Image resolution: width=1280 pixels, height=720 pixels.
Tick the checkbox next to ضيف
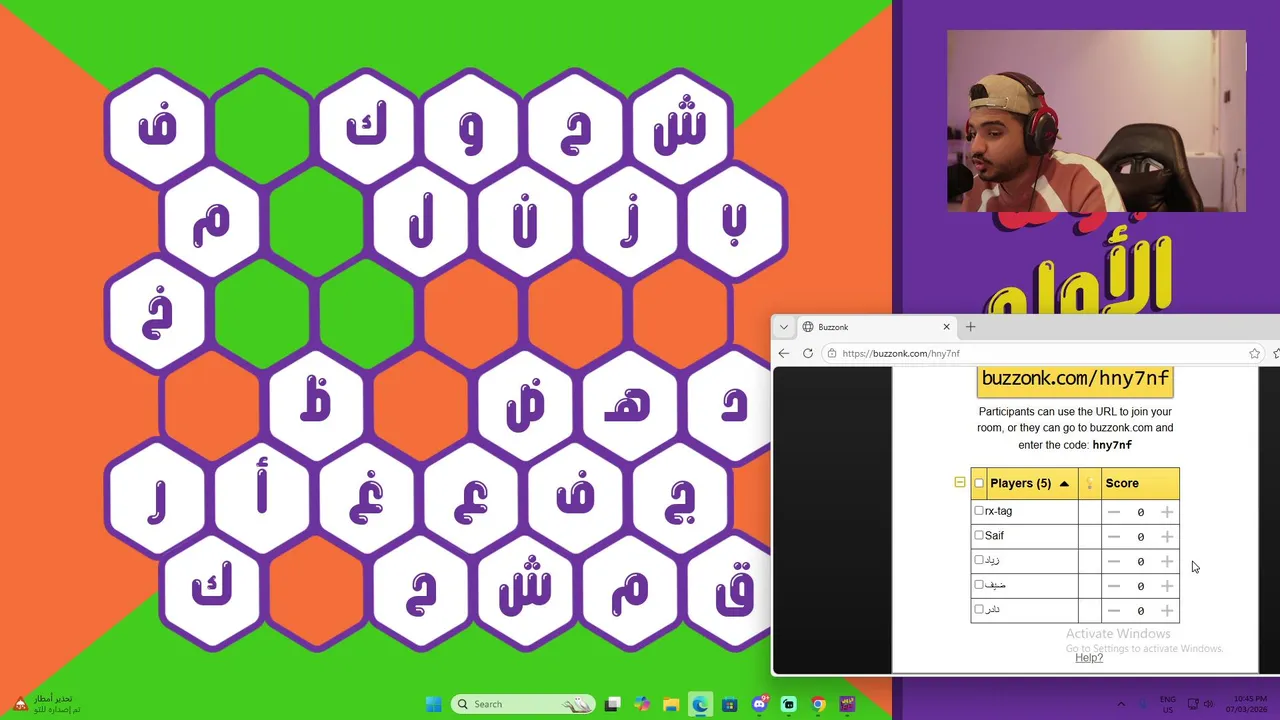979,584
